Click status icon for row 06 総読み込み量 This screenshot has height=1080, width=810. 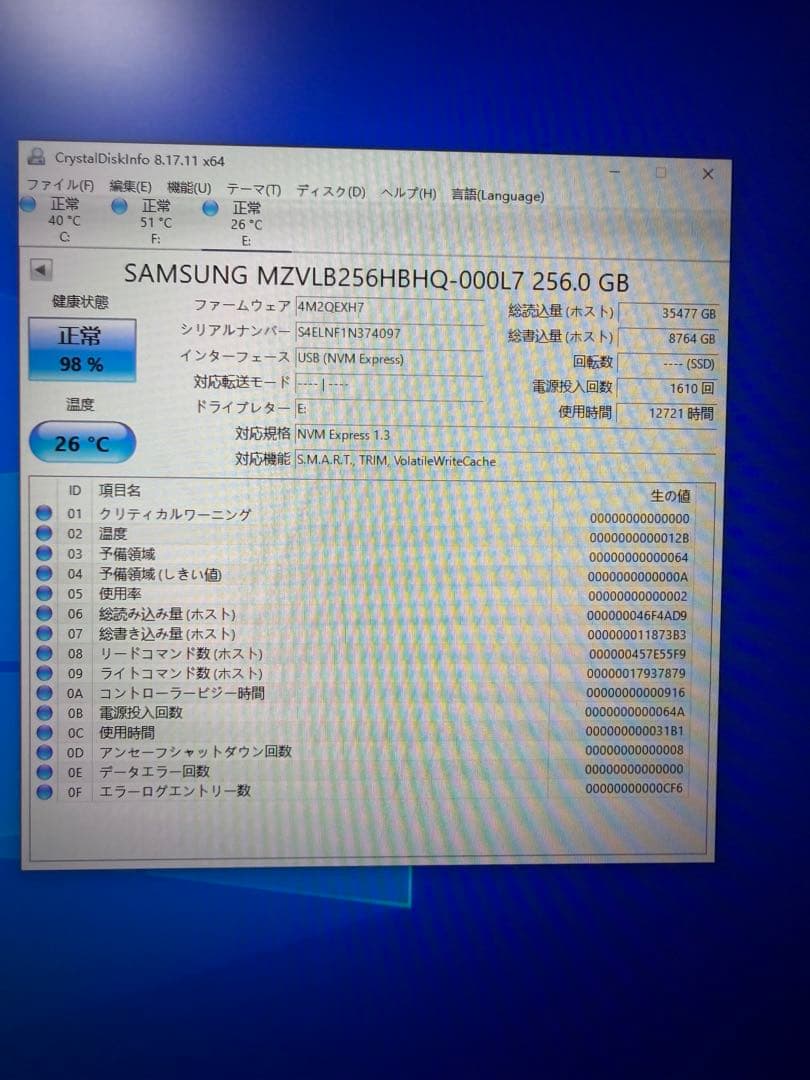click(x=44, y=613)
